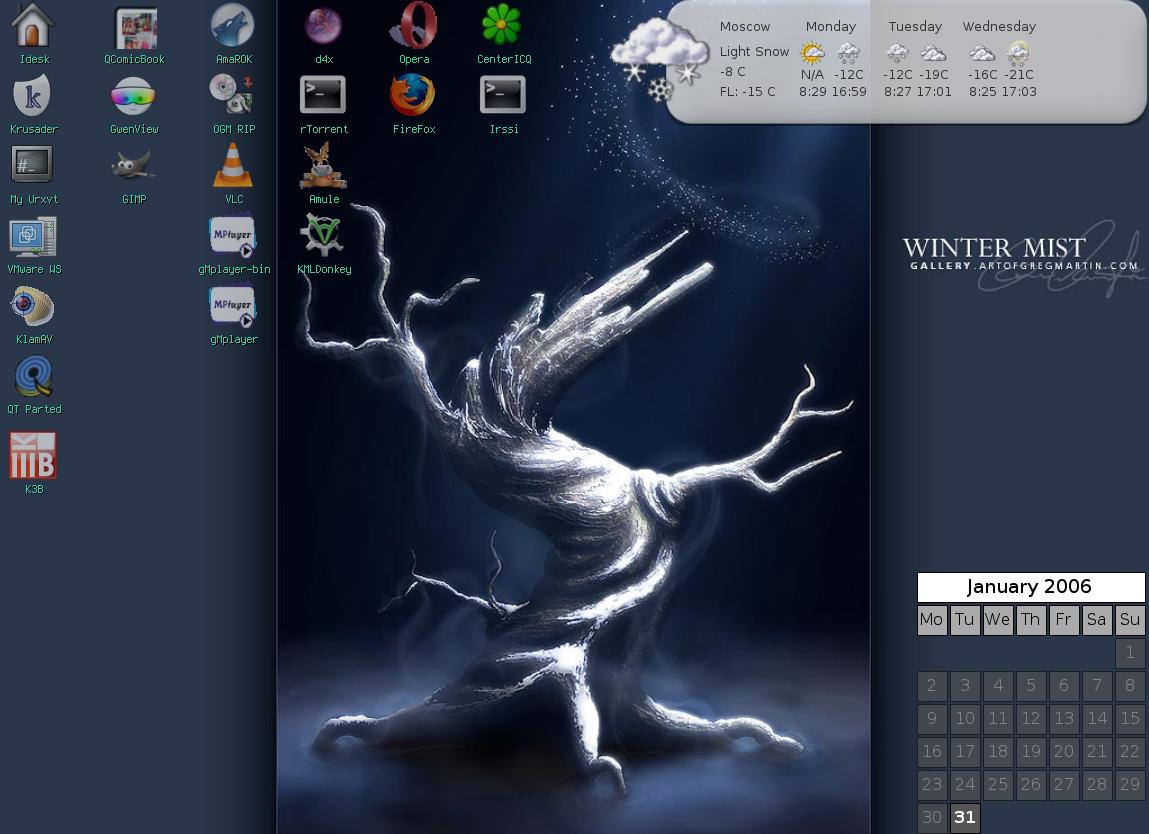Launch GIMP image editor
This screenshot has width=1149, height=834.
[133, 166]
